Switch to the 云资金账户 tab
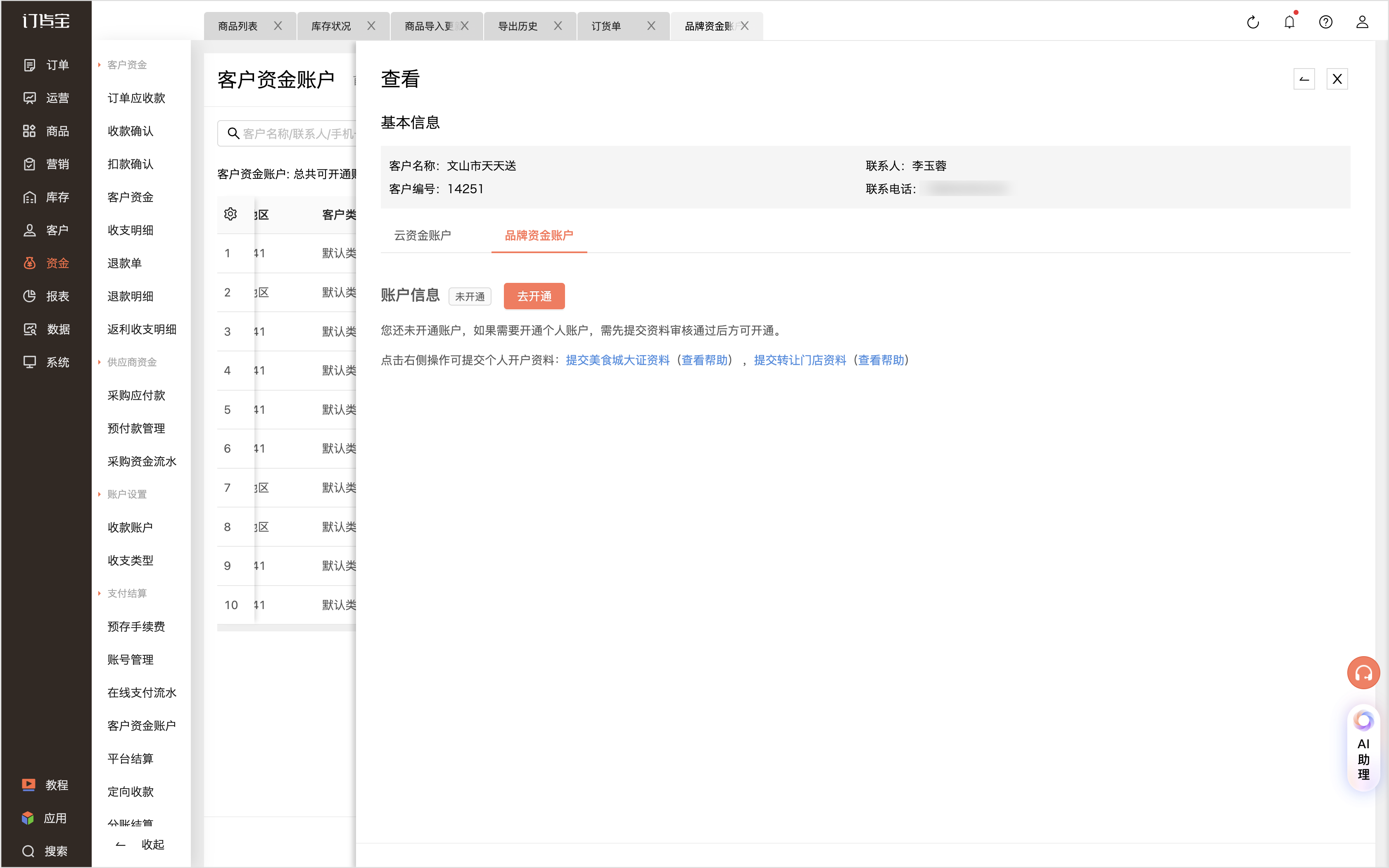Image resolution: width=1389 pixels, height=868 pixels. tap(423, 235)
